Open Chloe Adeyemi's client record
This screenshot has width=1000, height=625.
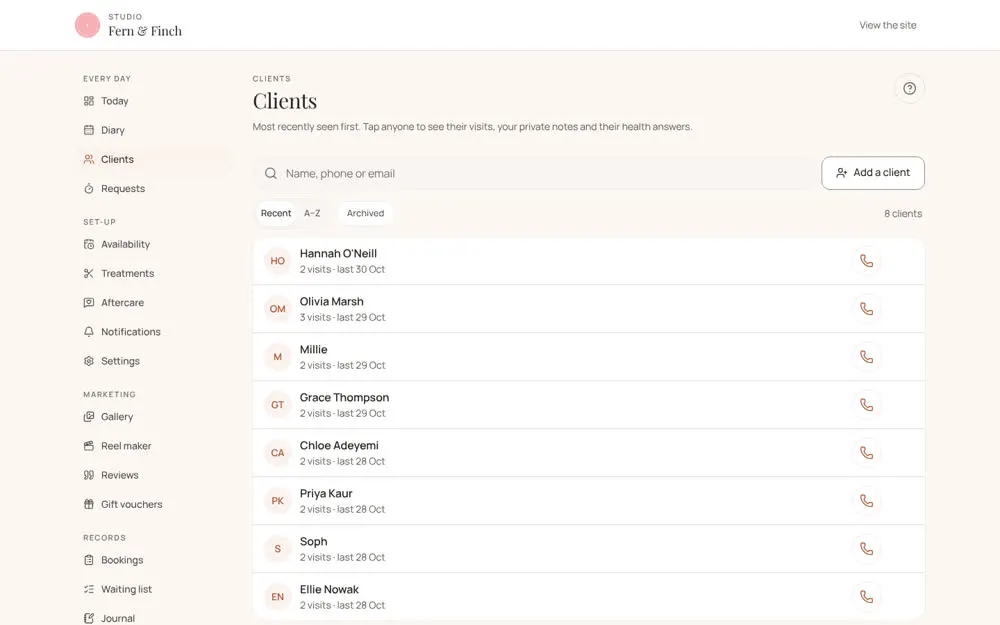(588, 453)
